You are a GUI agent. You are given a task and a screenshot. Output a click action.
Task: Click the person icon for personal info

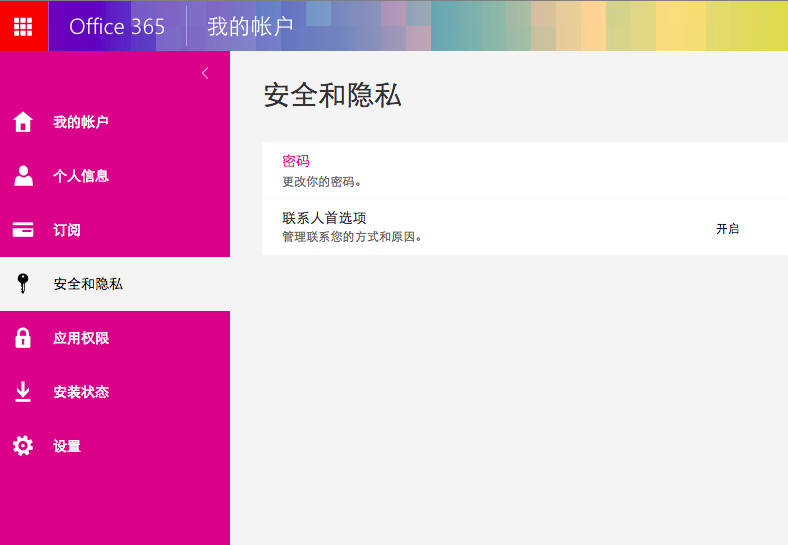[23, 176]
